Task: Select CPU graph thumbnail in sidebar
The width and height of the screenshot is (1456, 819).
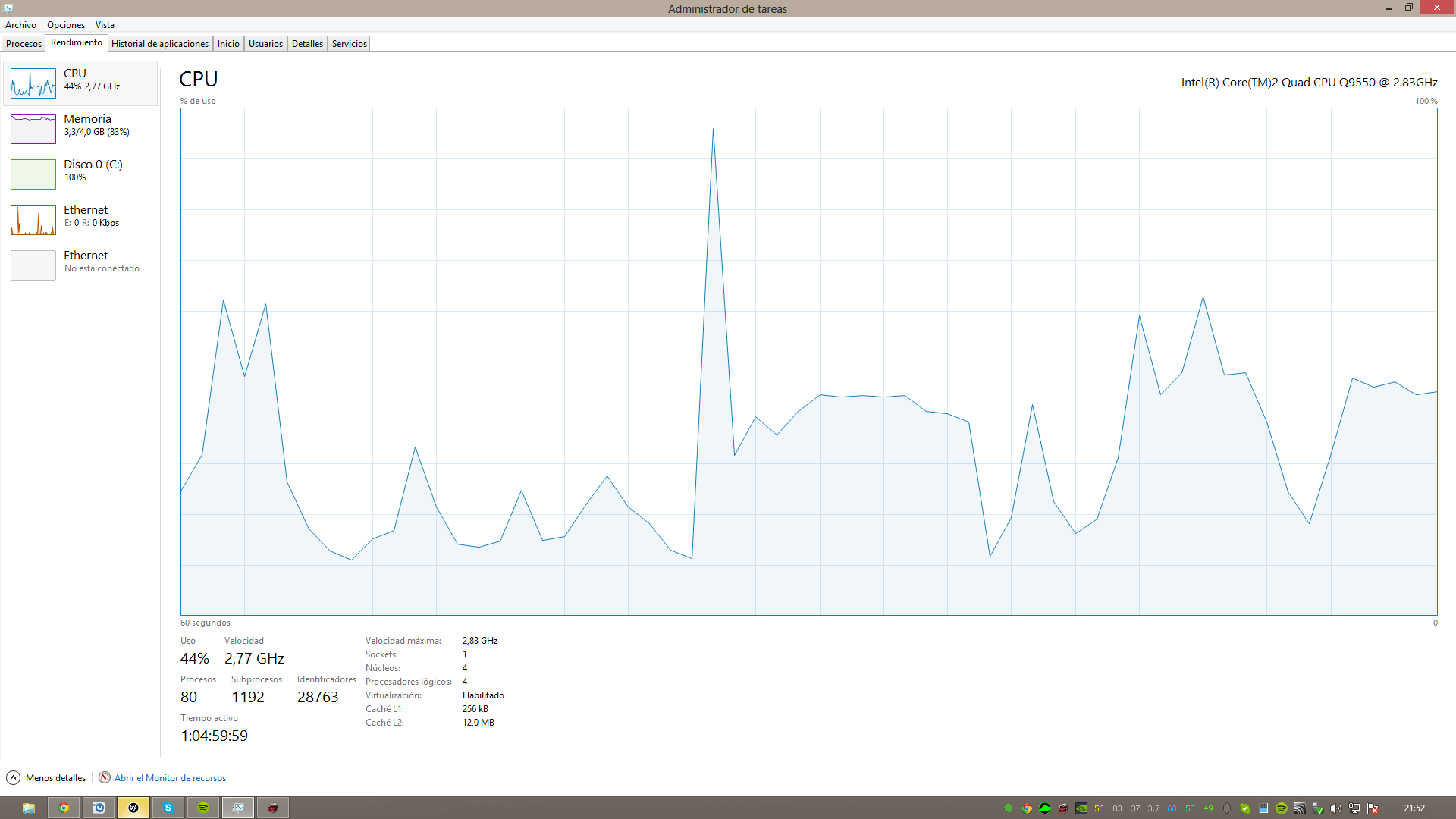Action: click(x=33, y=83)
